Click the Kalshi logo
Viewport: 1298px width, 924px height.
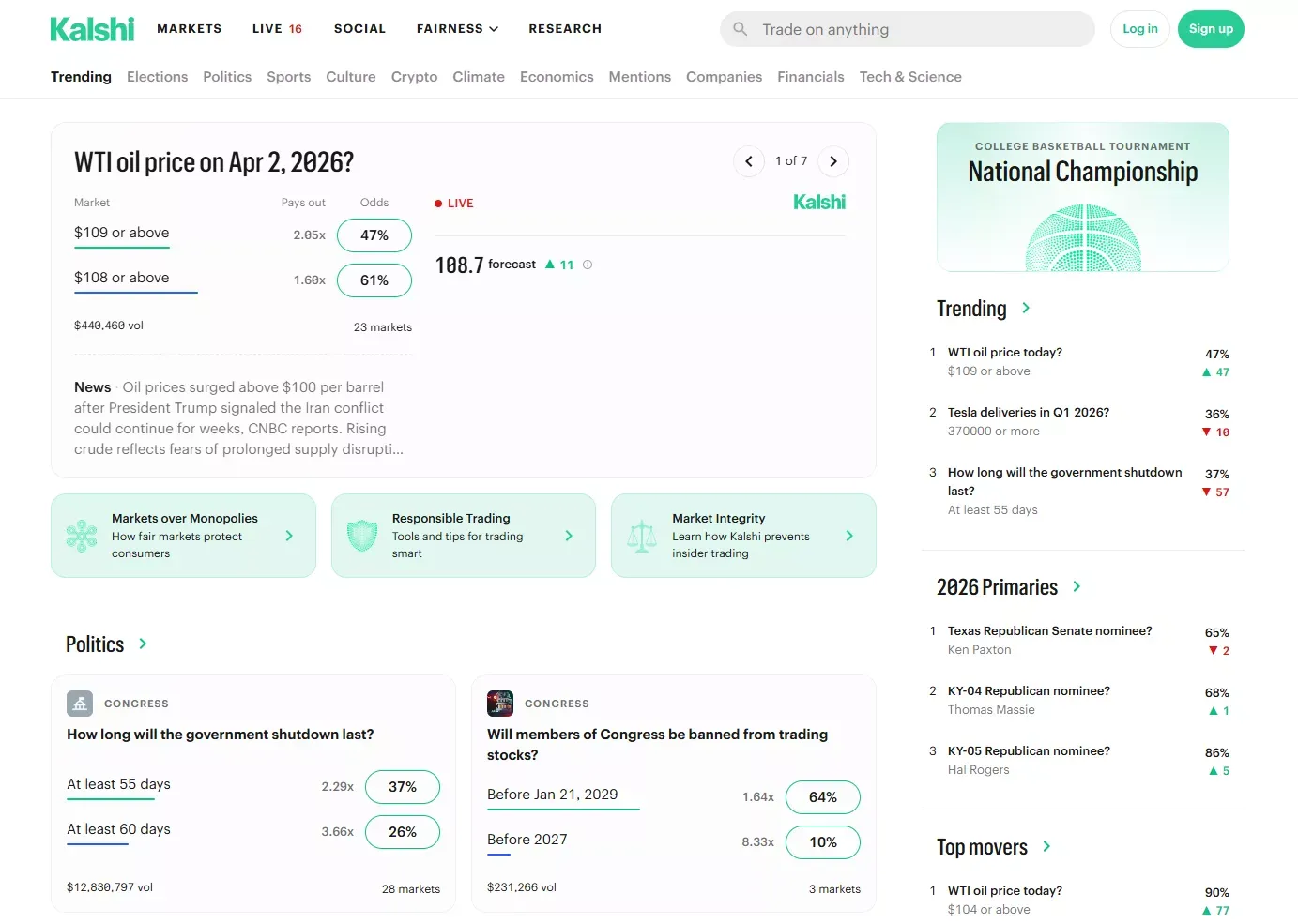[91, 28]
